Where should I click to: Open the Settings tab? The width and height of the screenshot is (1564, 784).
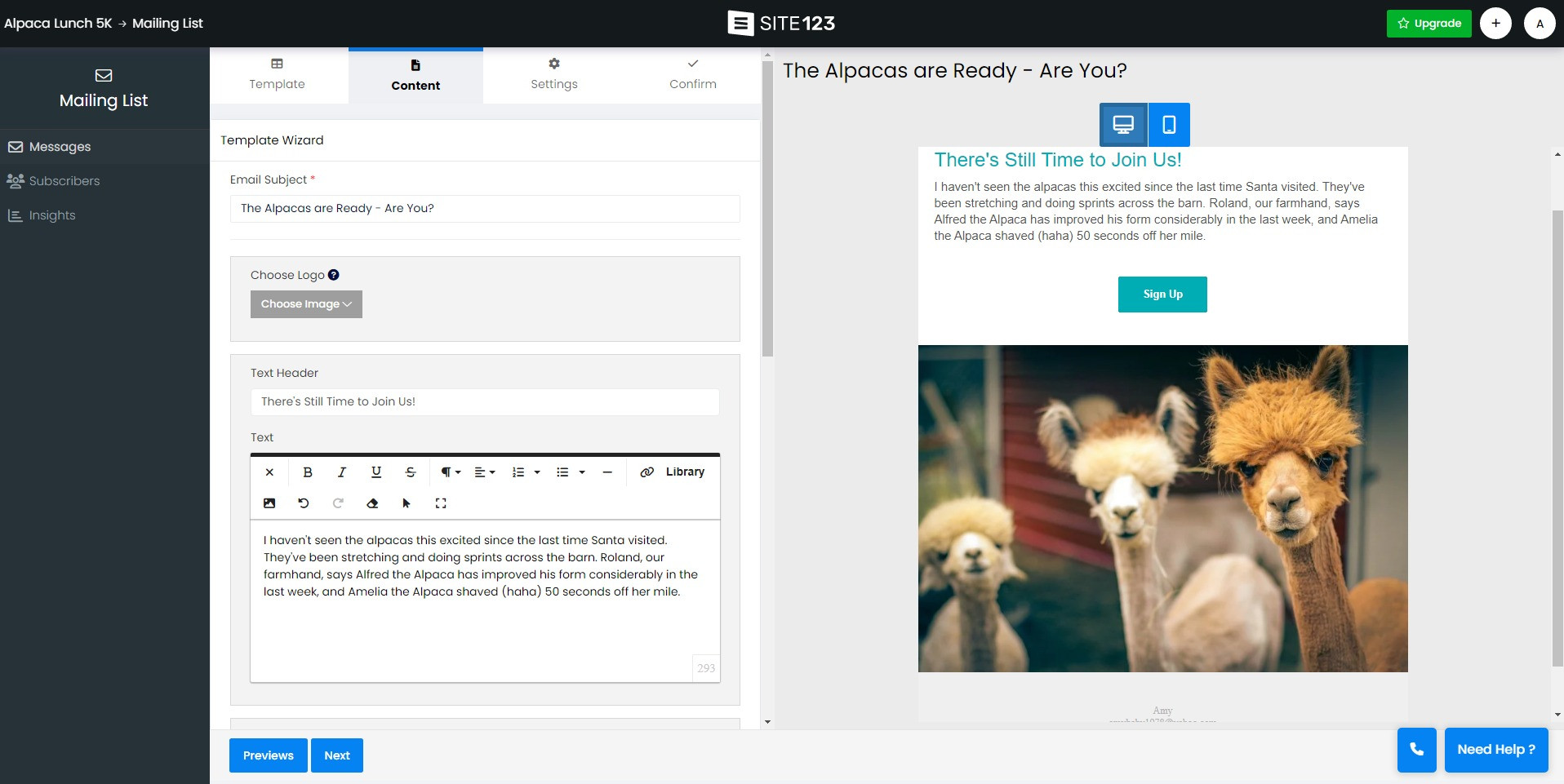(554, 75)
